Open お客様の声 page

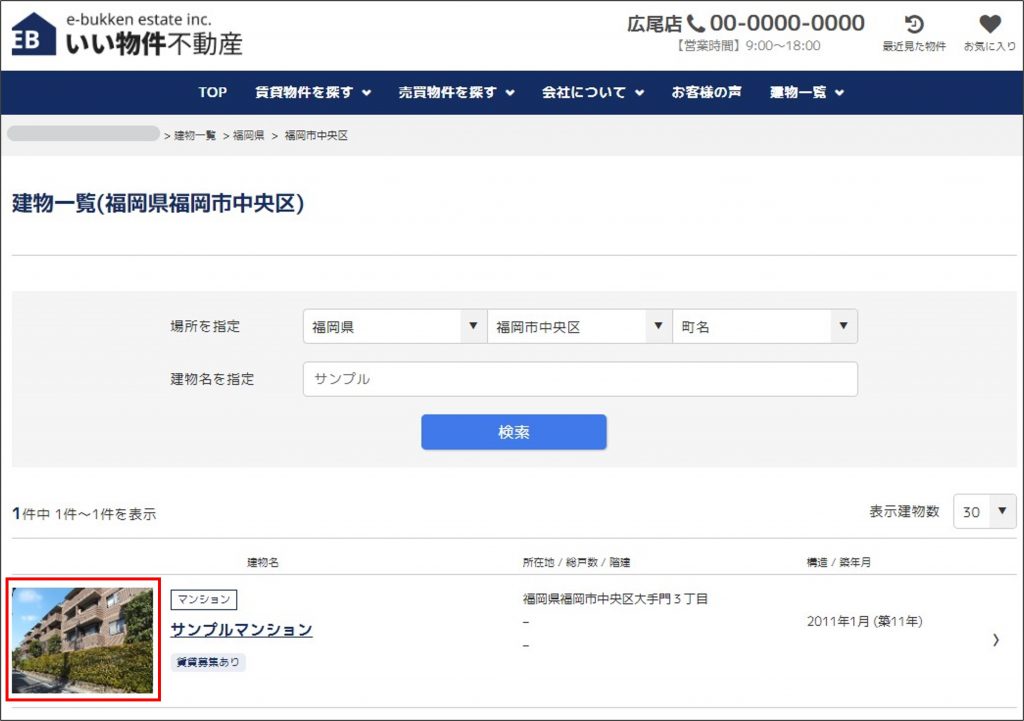coord(706,92)
